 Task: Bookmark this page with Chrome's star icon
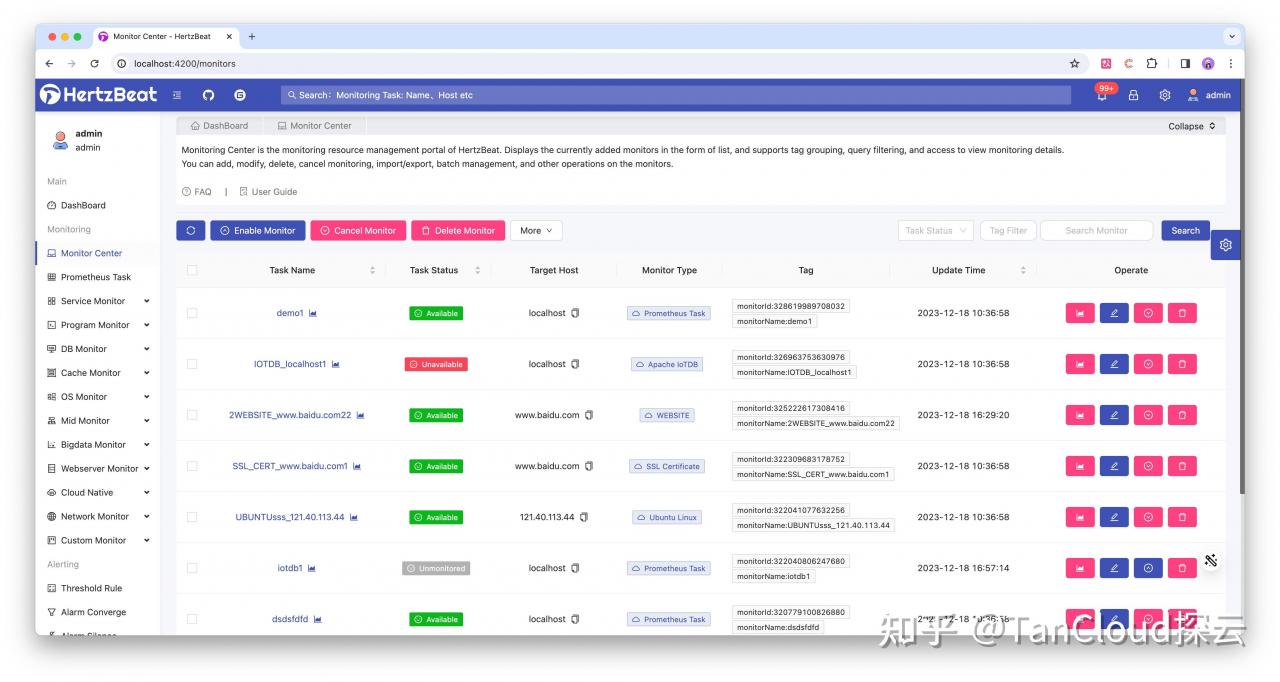[x=1075, y=63]
